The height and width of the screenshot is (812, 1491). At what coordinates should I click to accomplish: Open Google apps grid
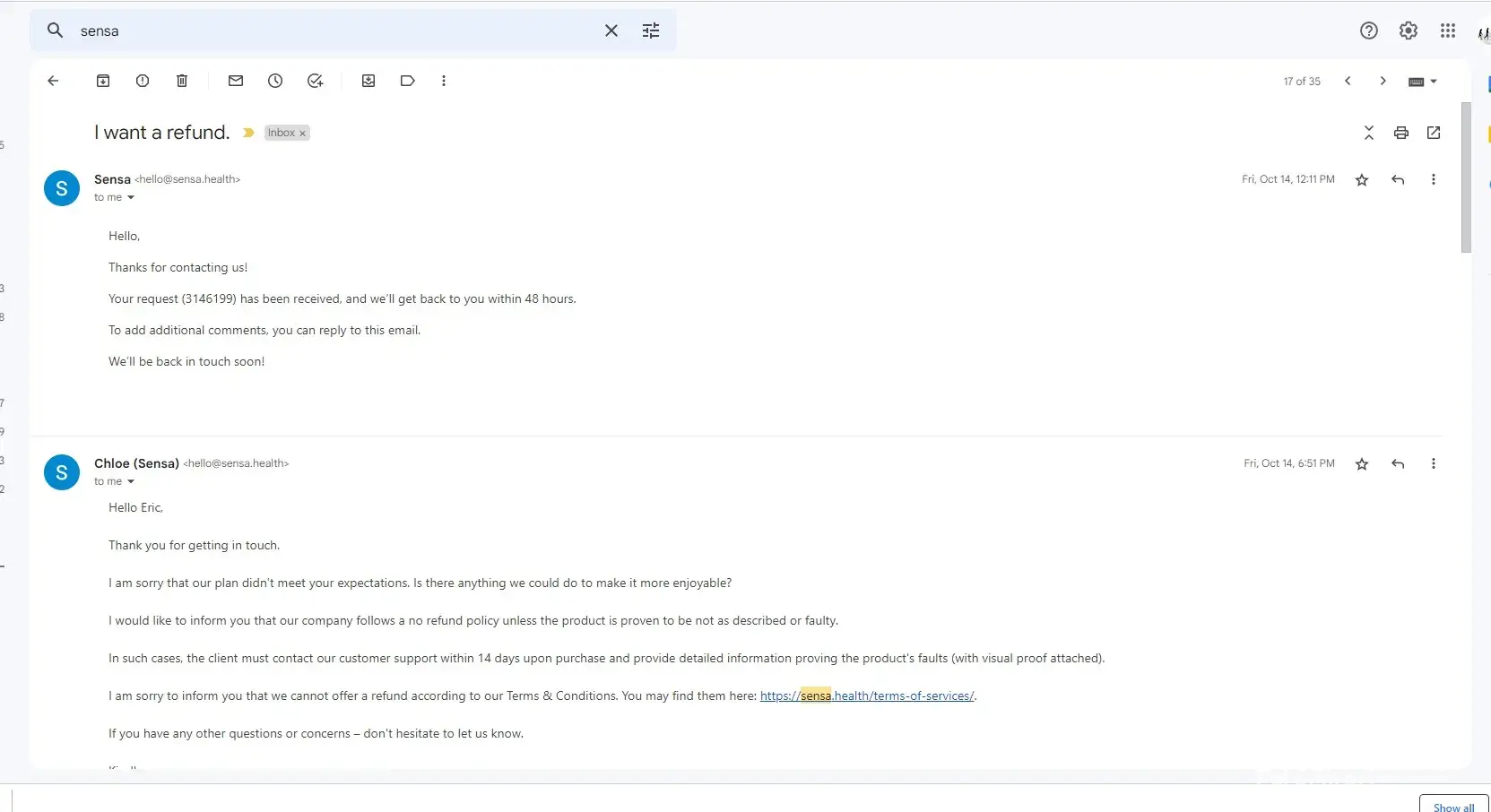tap(1448, 30)
